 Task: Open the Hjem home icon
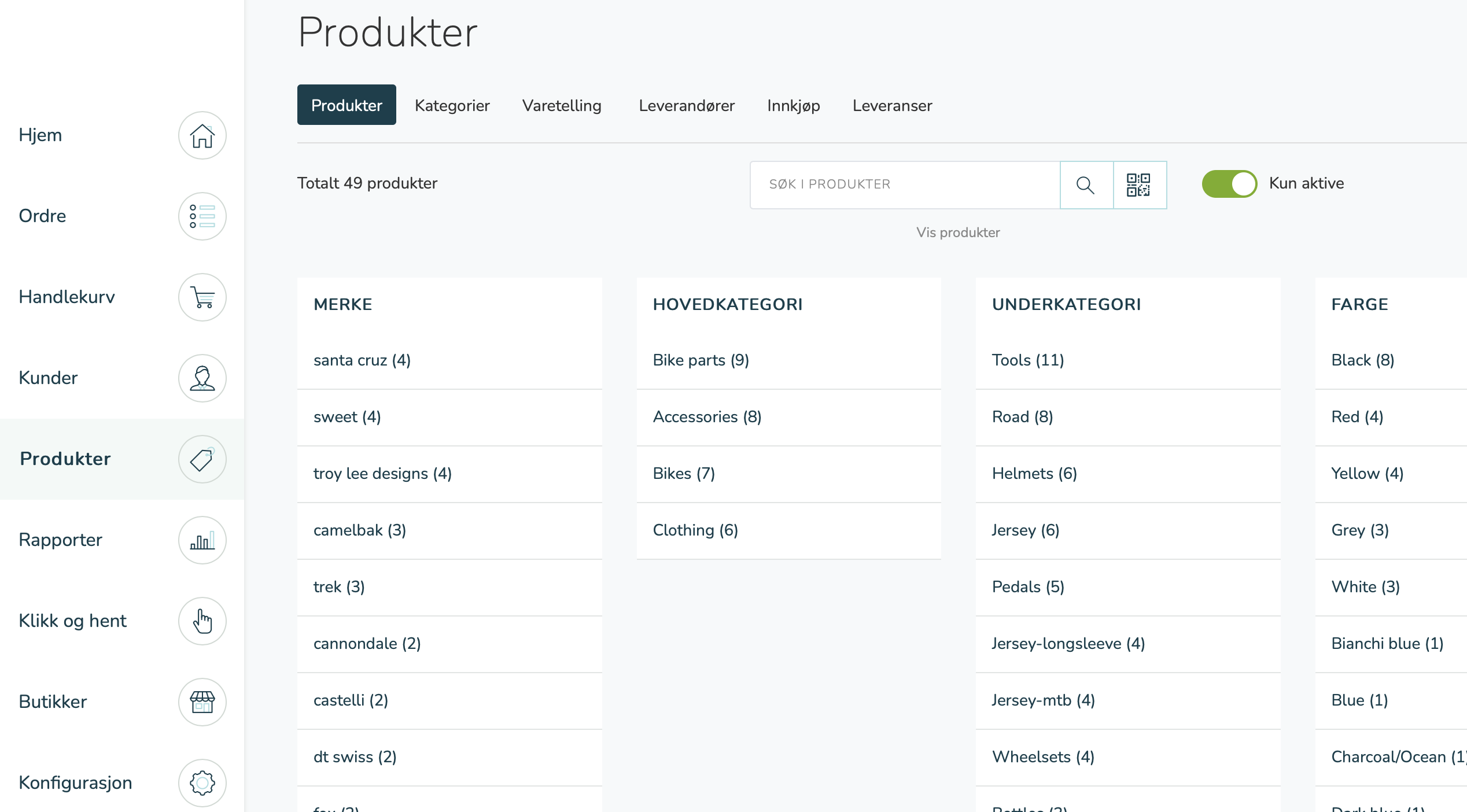coord(202,135)
